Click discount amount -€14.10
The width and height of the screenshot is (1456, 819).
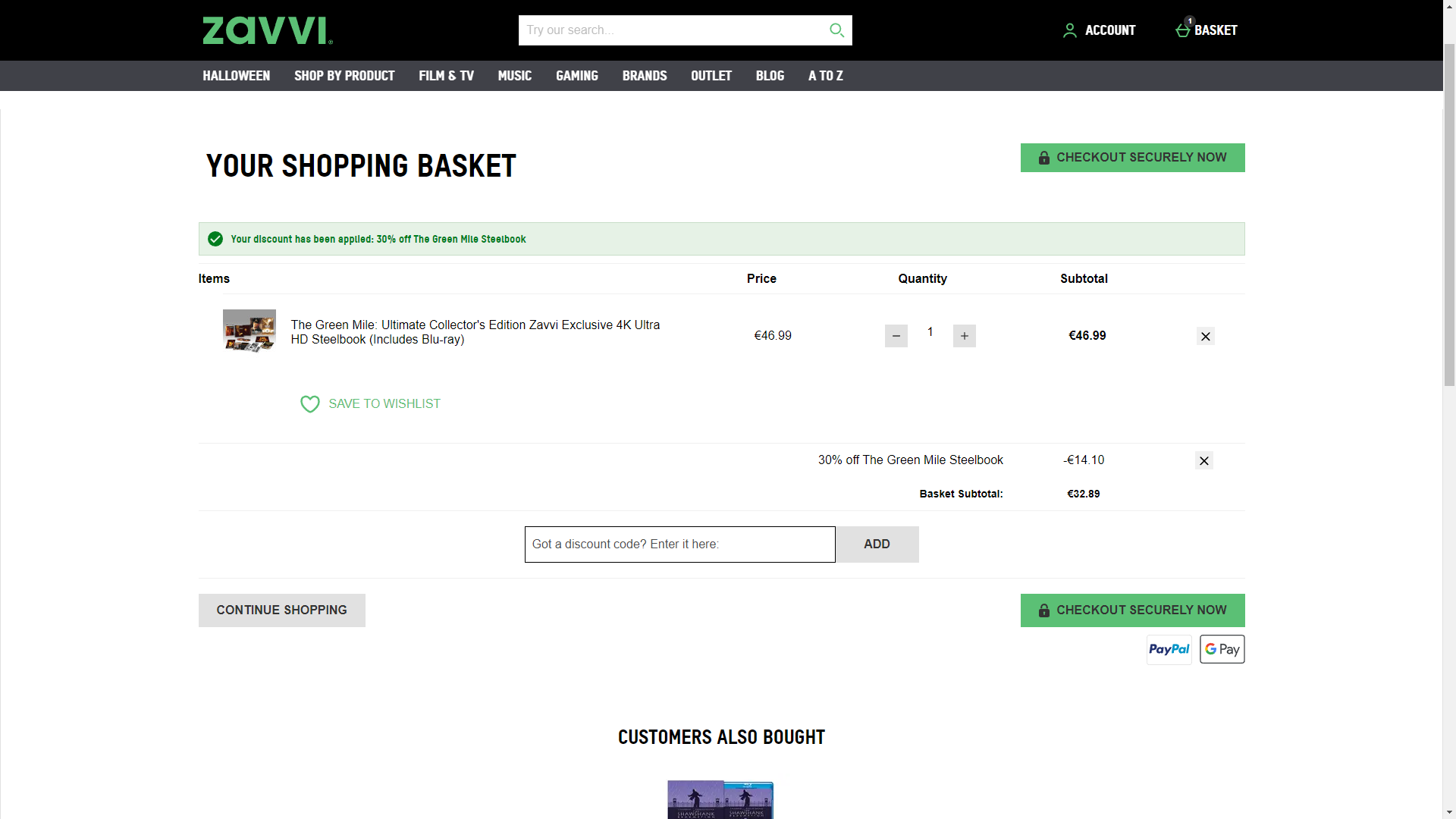click(1083, 460)
